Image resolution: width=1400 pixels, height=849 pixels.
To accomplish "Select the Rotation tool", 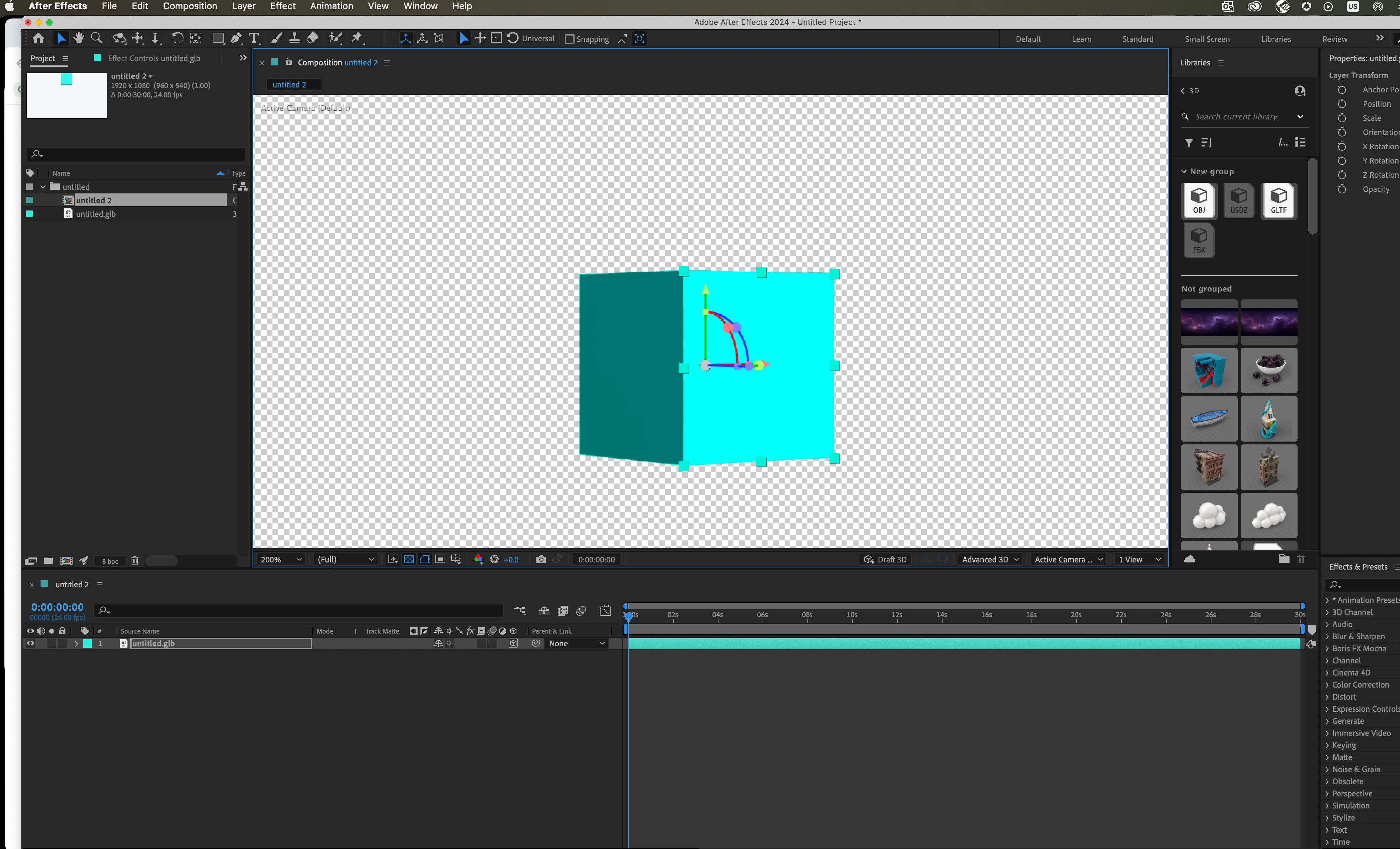I will (x=177, y=38).
